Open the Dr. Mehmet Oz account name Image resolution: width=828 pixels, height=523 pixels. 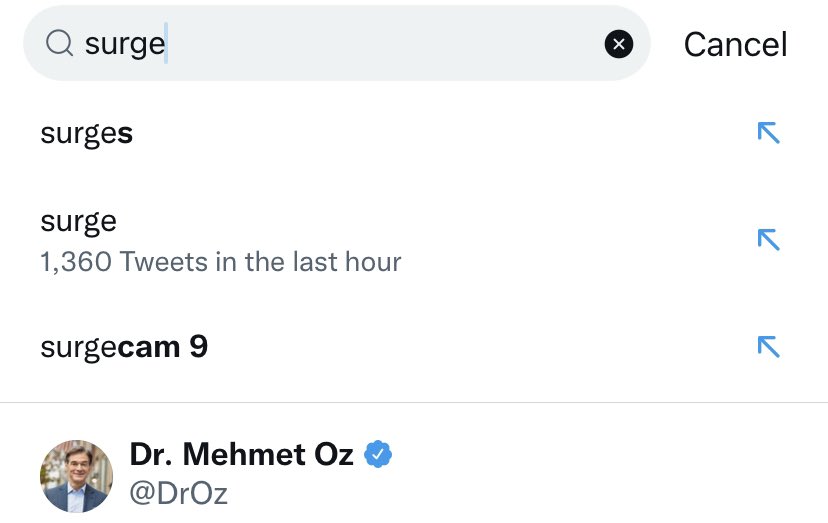pyautogui.click(x=241, y=455)
